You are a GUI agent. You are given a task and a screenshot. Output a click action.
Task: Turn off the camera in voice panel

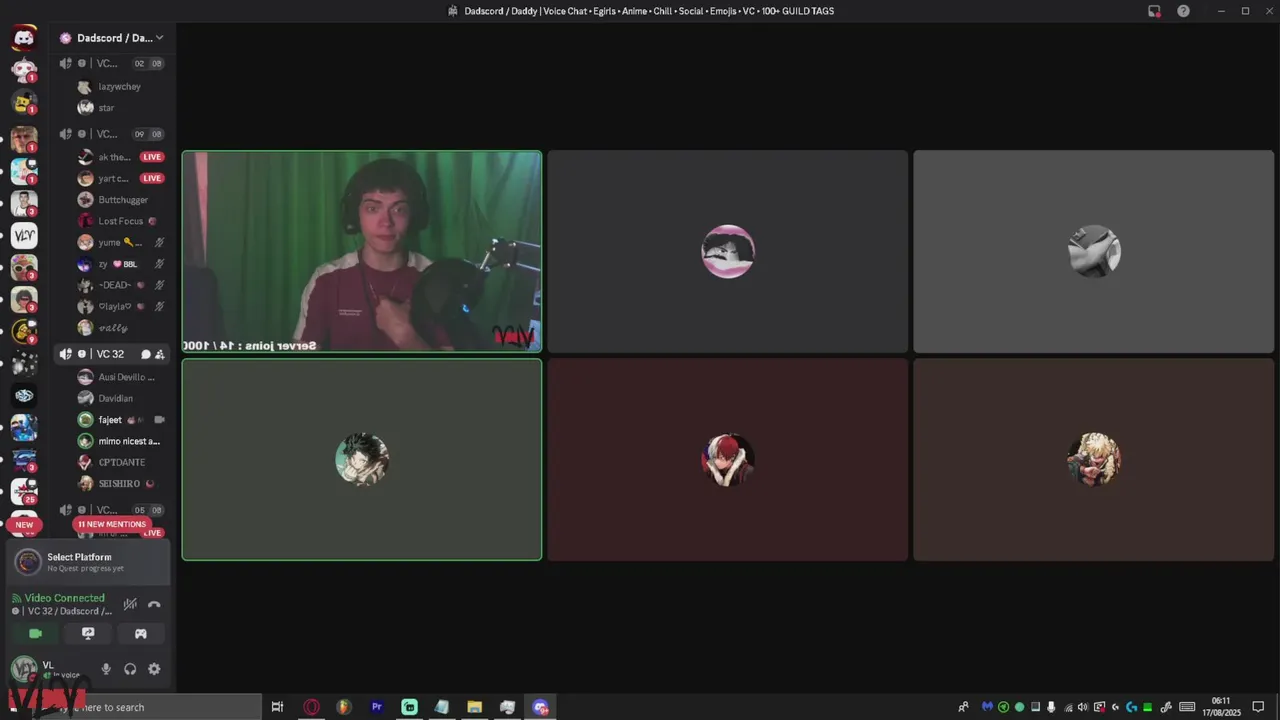pyautogui.click(x=36, y=633)
